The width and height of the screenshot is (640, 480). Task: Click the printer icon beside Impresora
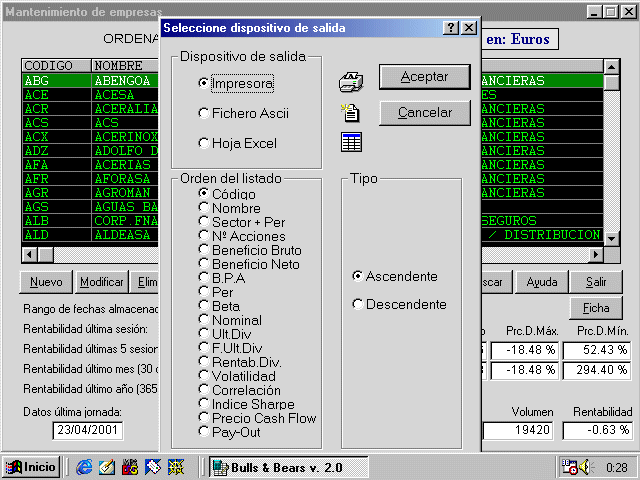tap(351, 82)
